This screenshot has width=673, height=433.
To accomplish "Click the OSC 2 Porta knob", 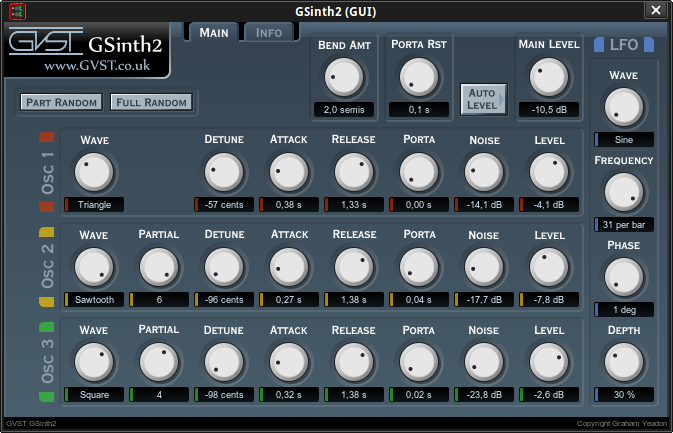I will 419,267.
